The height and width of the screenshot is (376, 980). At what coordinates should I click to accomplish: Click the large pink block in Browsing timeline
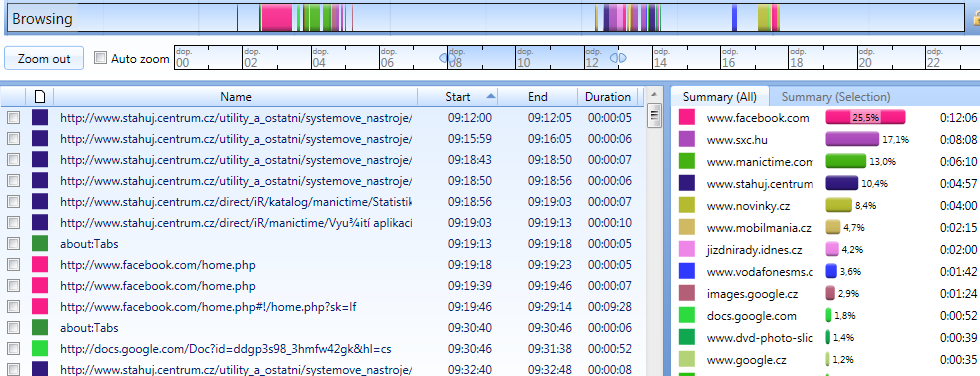277,17
